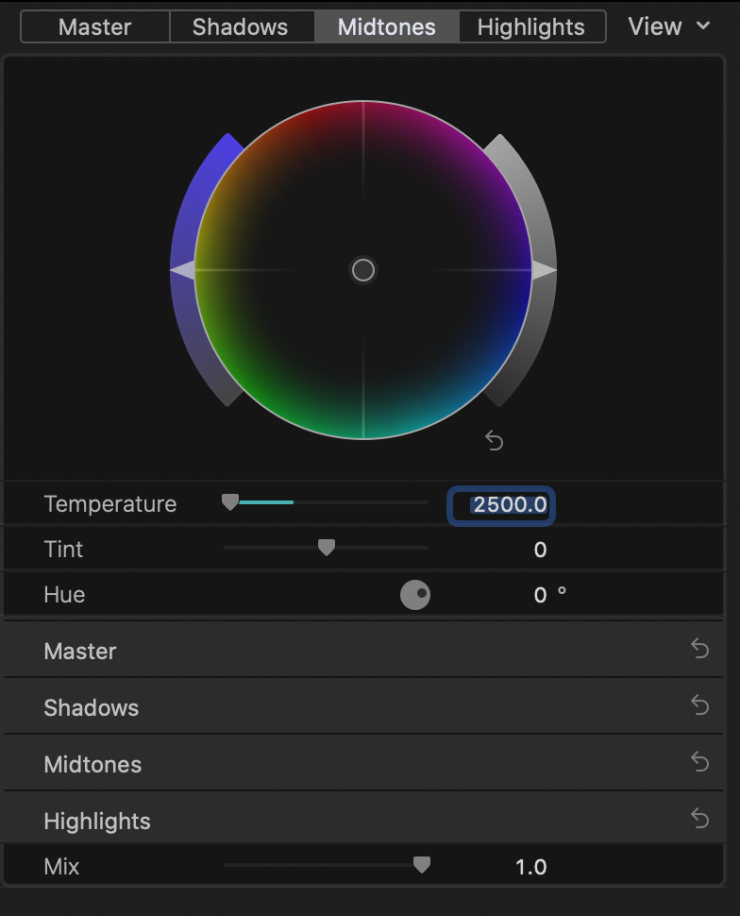Image resolution: width=740 pixels, height=916 pixels.
Task: Switch to the Shadows tab
Action: pos(240,27)
